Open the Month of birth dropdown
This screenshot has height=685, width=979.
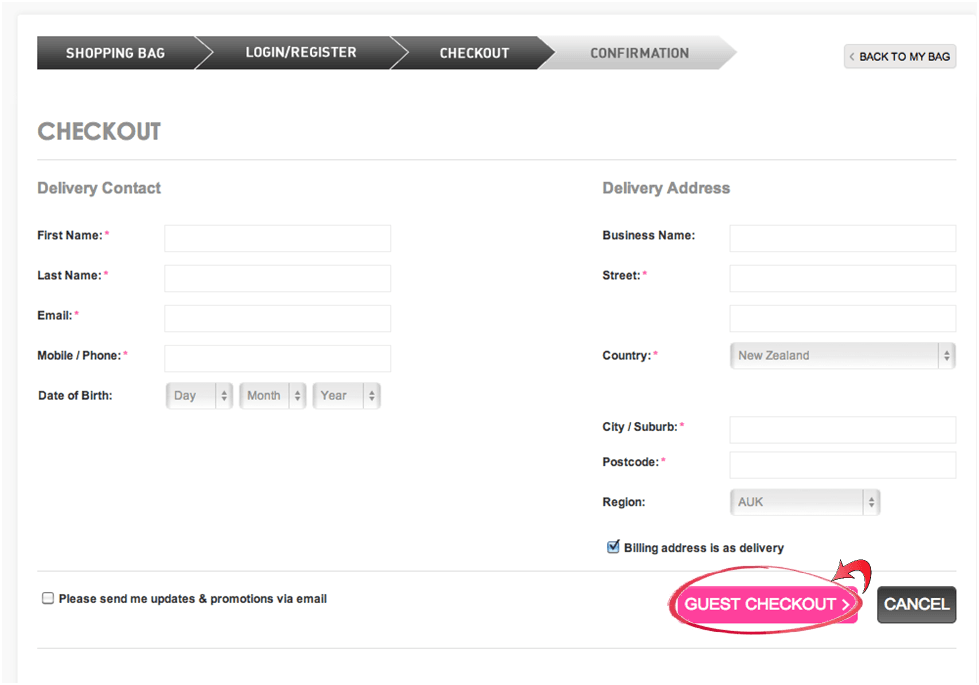272,396
